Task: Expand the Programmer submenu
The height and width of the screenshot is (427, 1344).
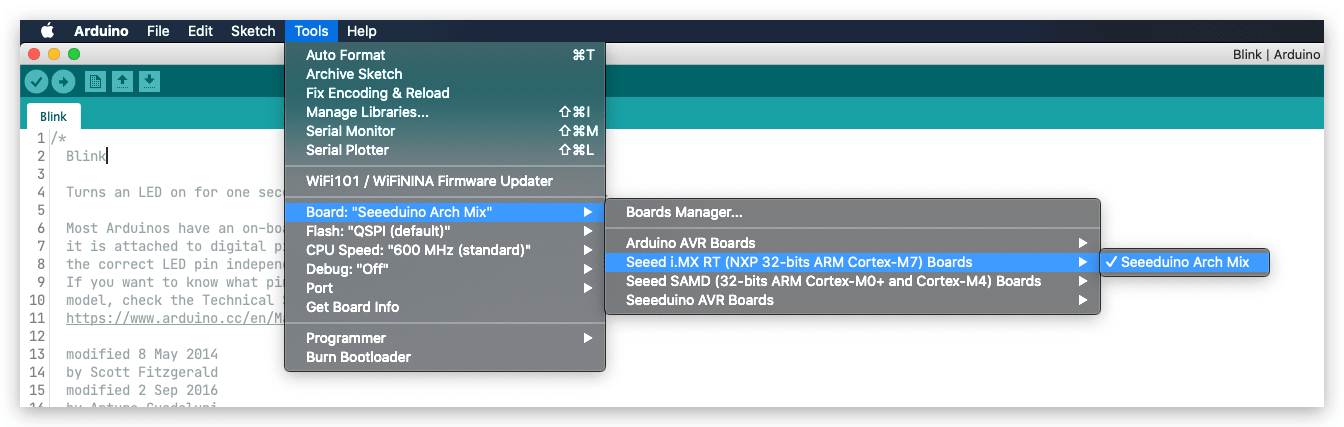Action: (x=445, y=338)
